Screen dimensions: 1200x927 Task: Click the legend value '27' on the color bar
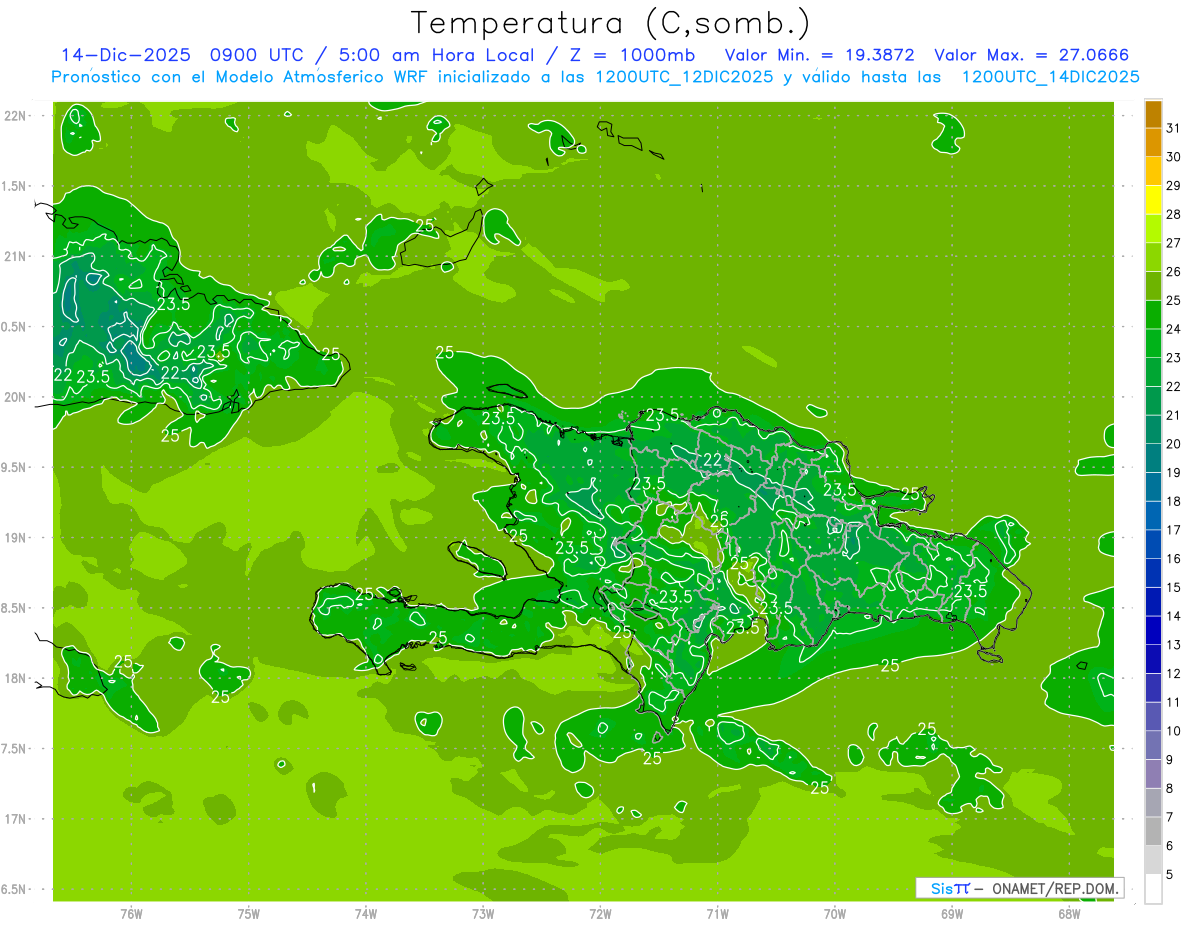[x=1174, y=243]
